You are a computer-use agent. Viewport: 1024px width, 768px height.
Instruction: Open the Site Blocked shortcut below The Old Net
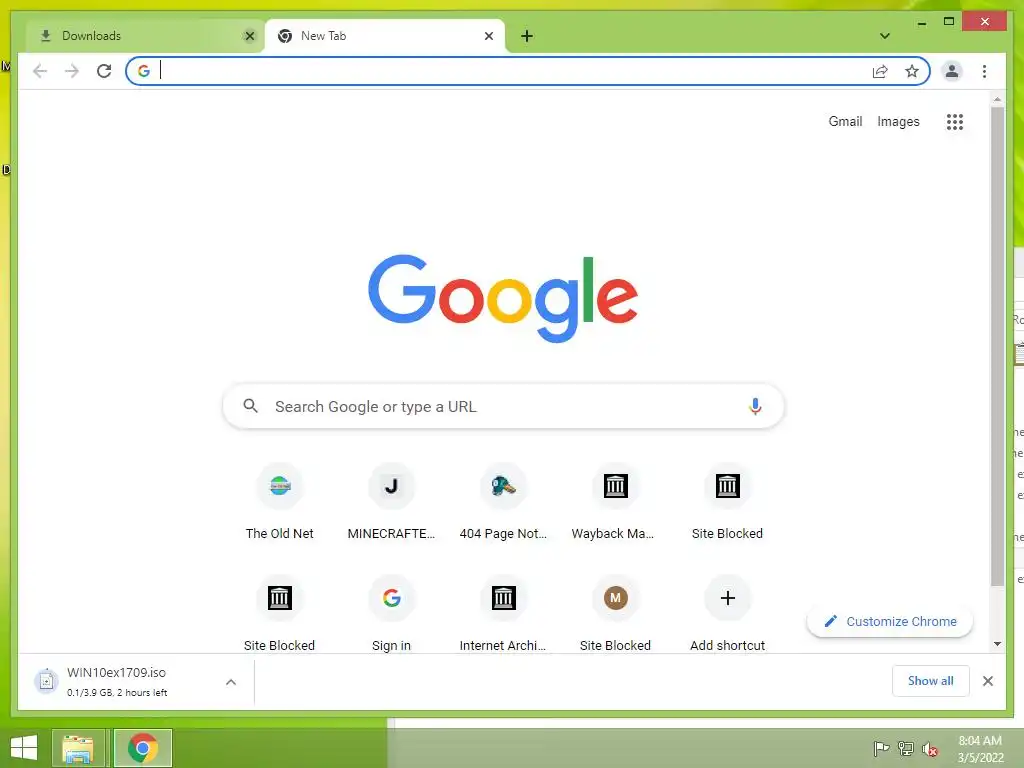click(x=280, y=613)
